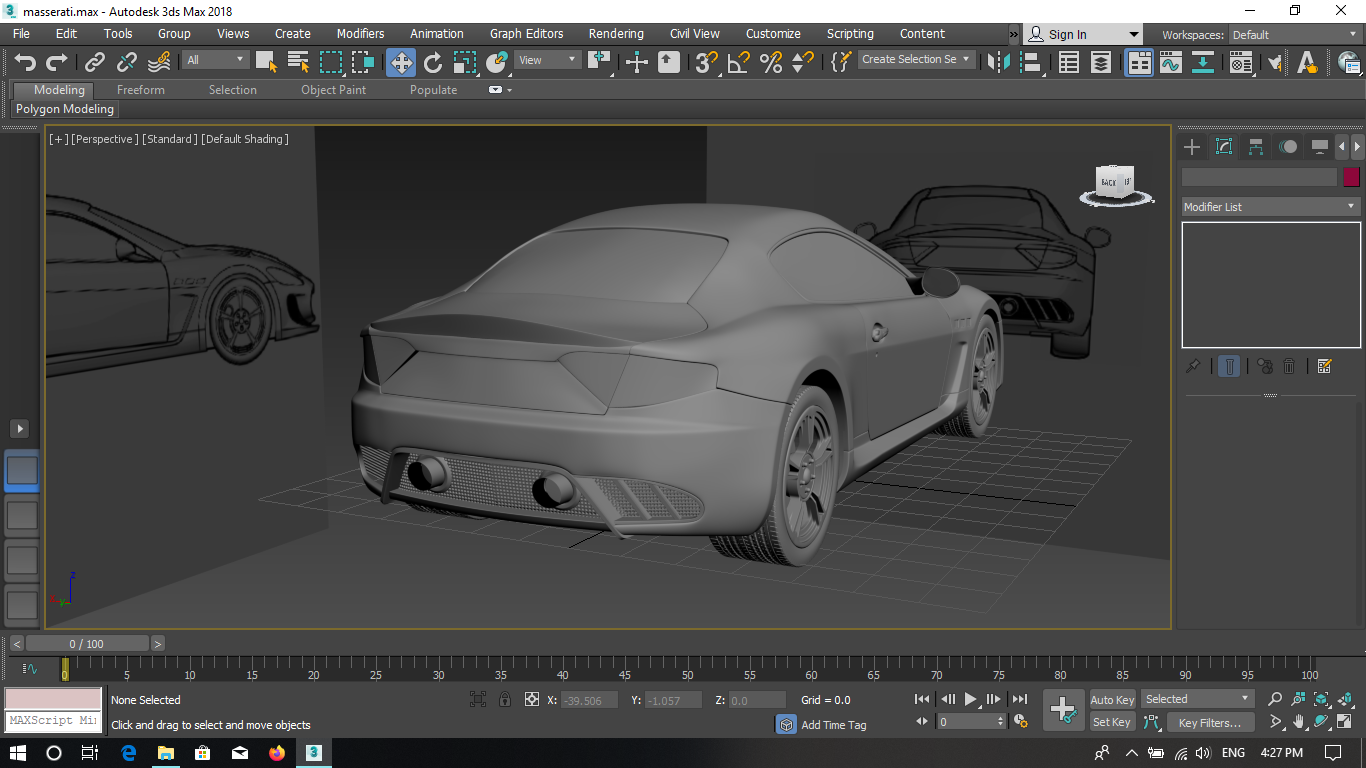Click the Maximize Viewport Toggle icon
The width and height of the screenshot is (1366, 768).
1344,721
